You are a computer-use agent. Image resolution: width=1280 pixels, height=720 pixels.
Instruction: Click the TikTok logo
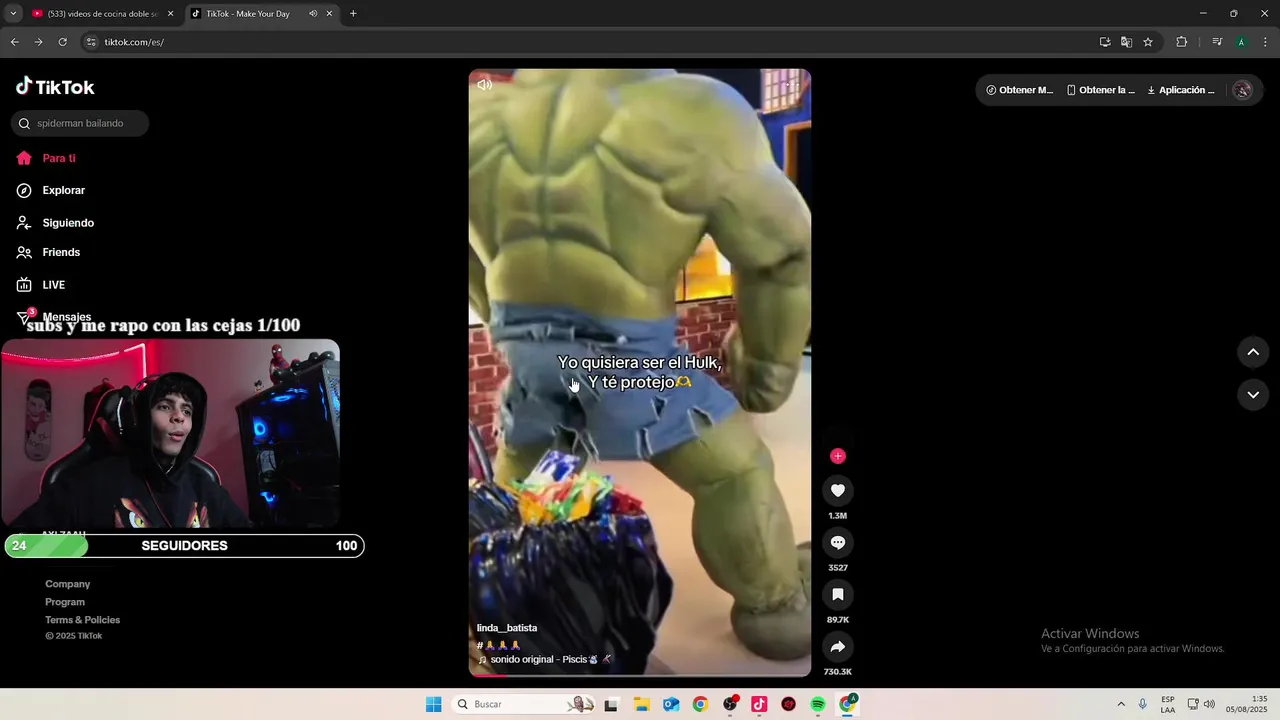point(55,87)
